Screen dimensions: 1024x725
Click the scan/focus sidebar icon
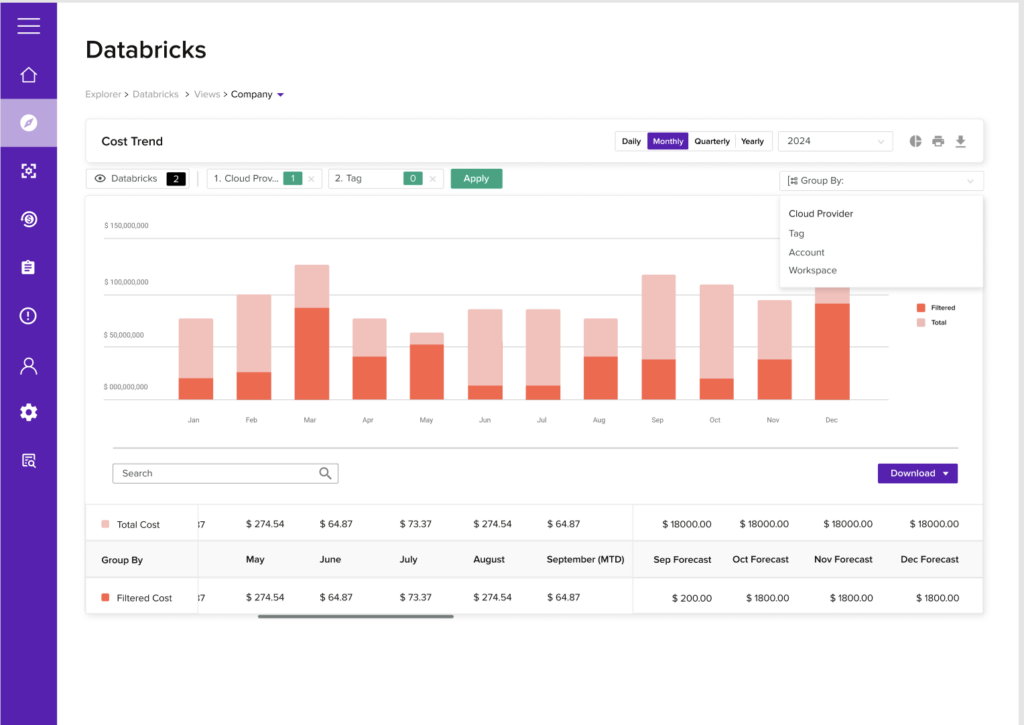[x=28, y=171]
